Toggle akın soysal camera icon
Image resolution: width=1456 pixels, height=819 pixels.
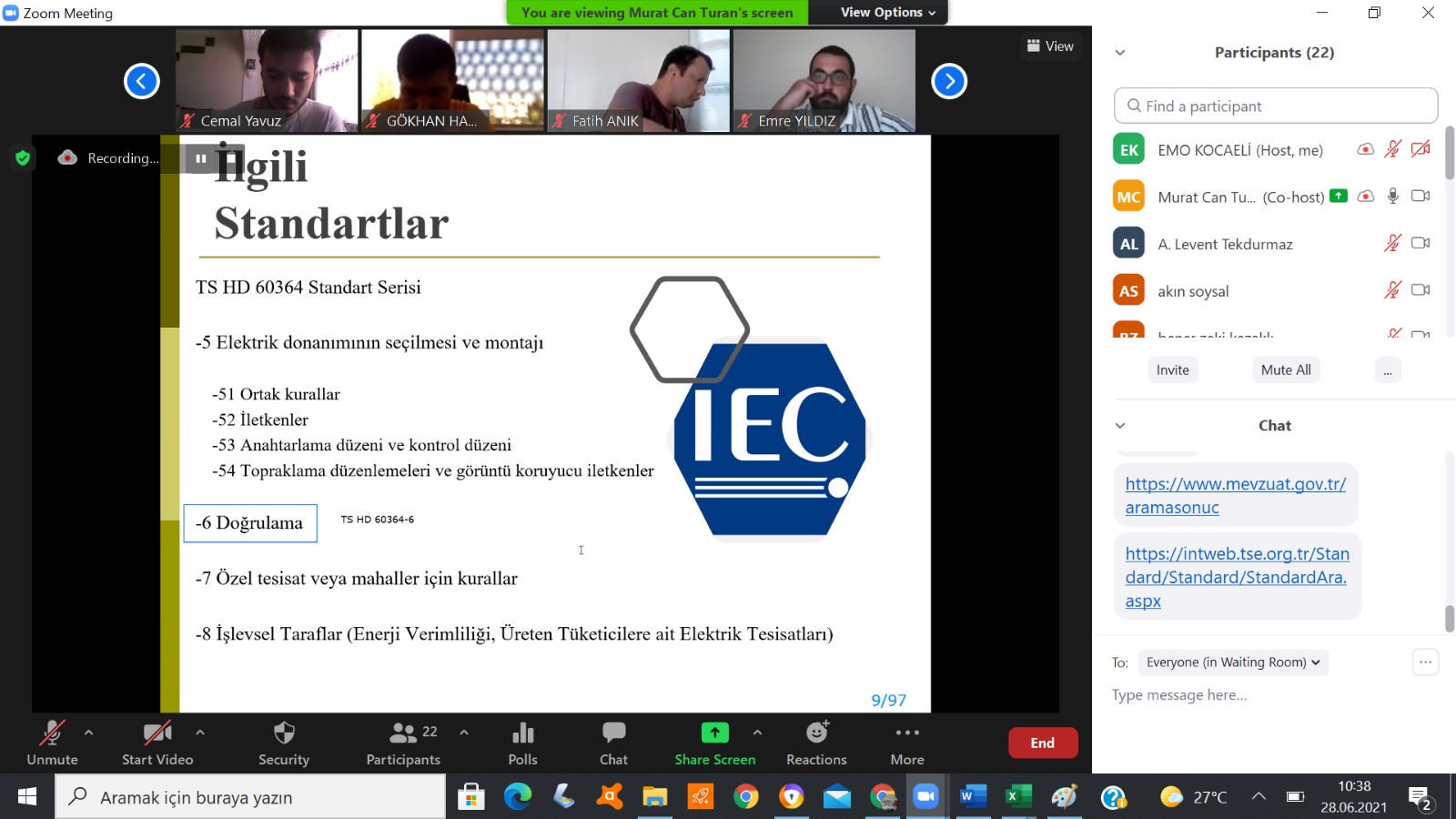pos(1421,290)
